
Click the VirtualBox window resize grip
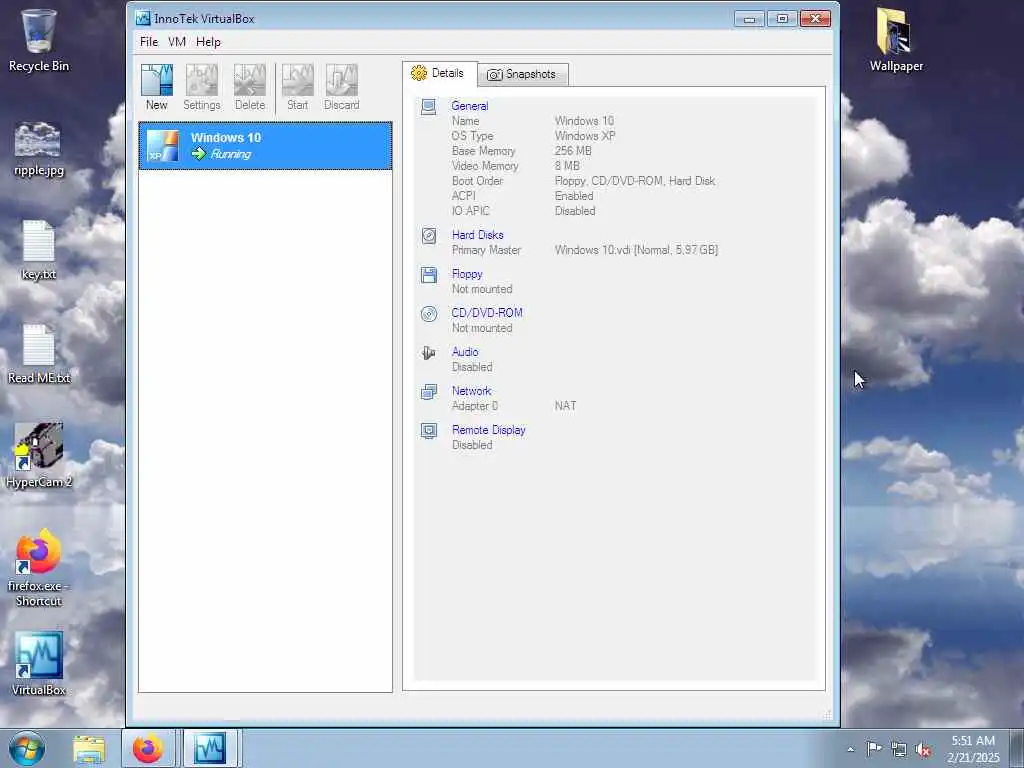click(828, 715)
